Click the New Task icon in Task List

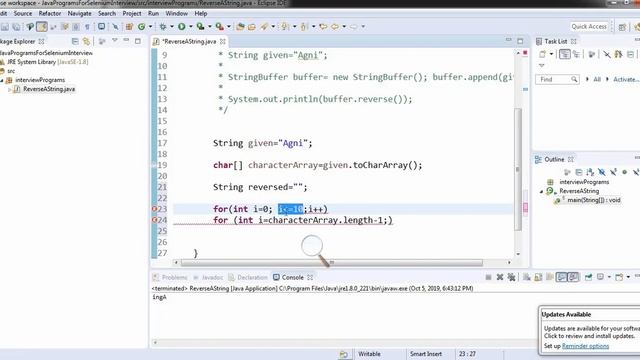tap(542, 54)
